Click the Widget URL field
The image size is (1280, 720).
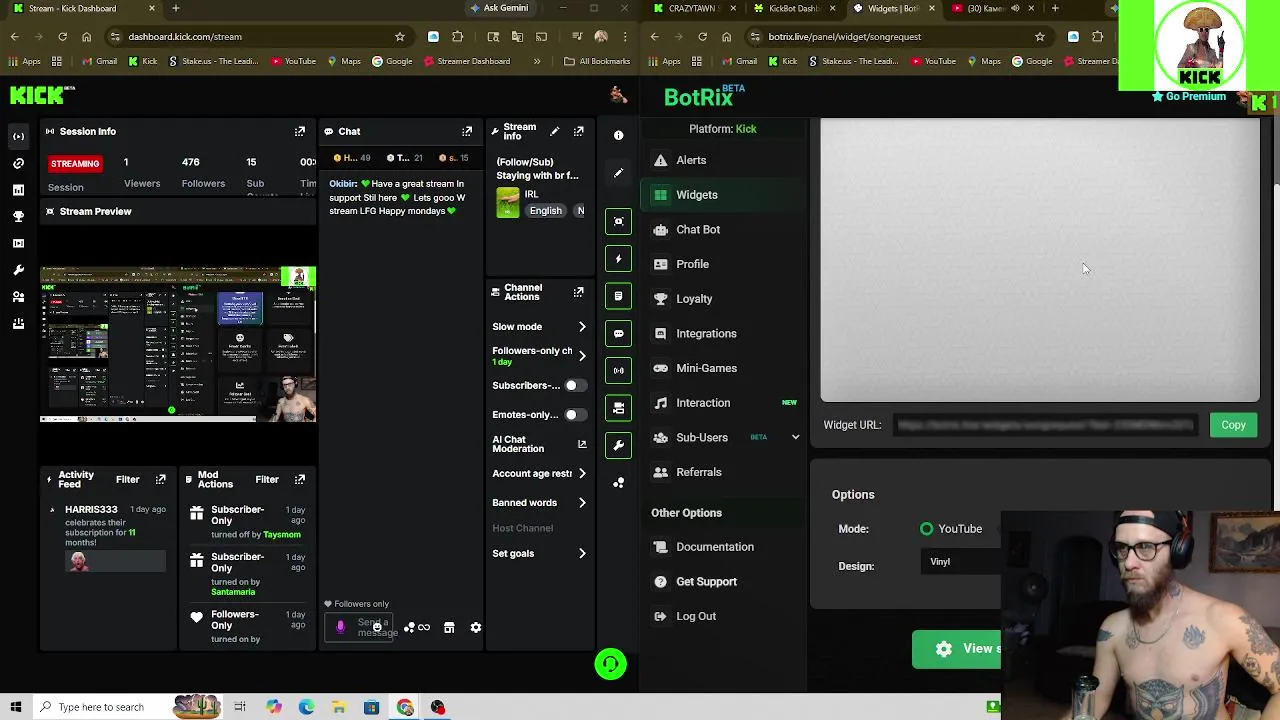point(1045,425)
